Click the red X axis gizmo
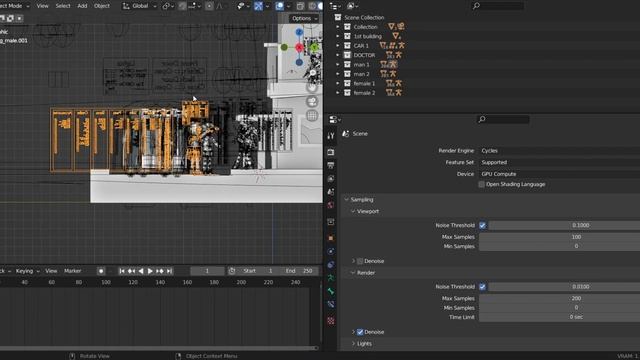 point(299,47)
